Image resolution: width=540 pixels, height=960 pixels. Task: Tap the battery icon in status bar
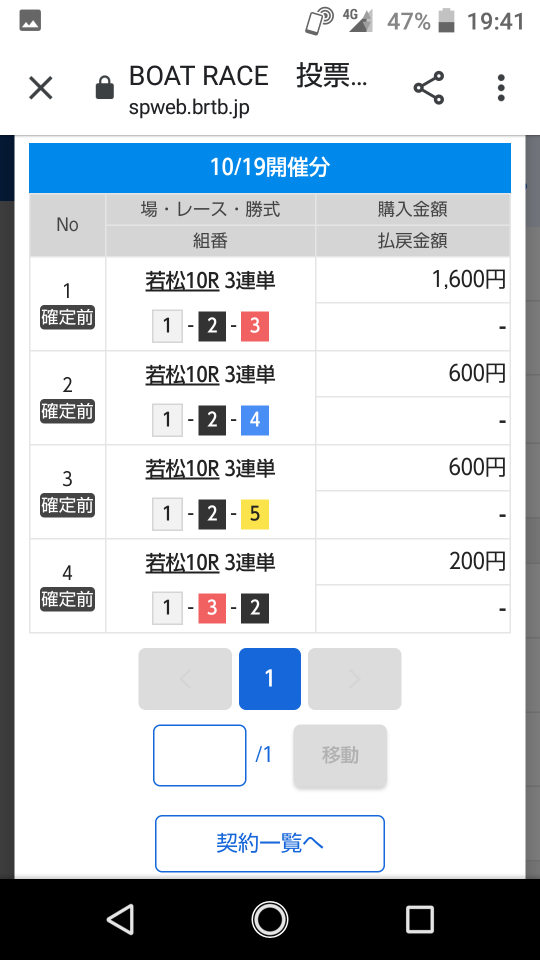click(x=446, y=21)
